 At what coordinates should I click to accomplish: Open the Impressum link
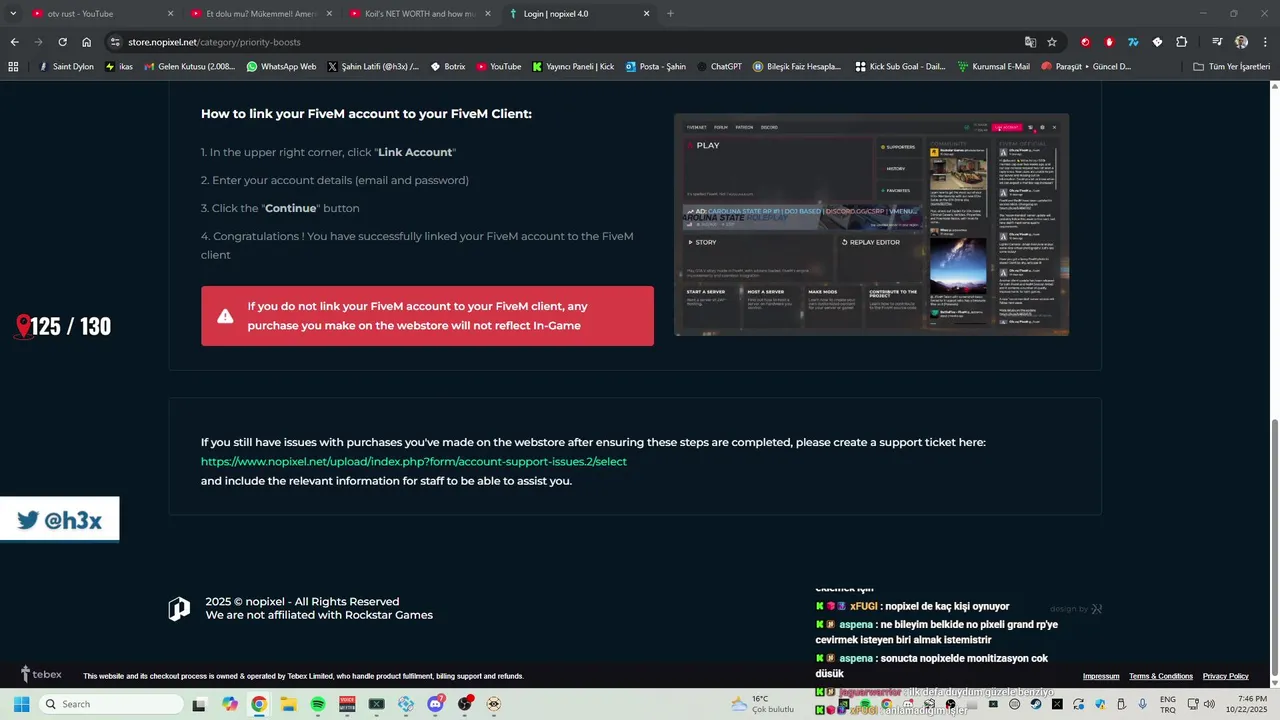pyautogui.click(x=1101, y=676)
